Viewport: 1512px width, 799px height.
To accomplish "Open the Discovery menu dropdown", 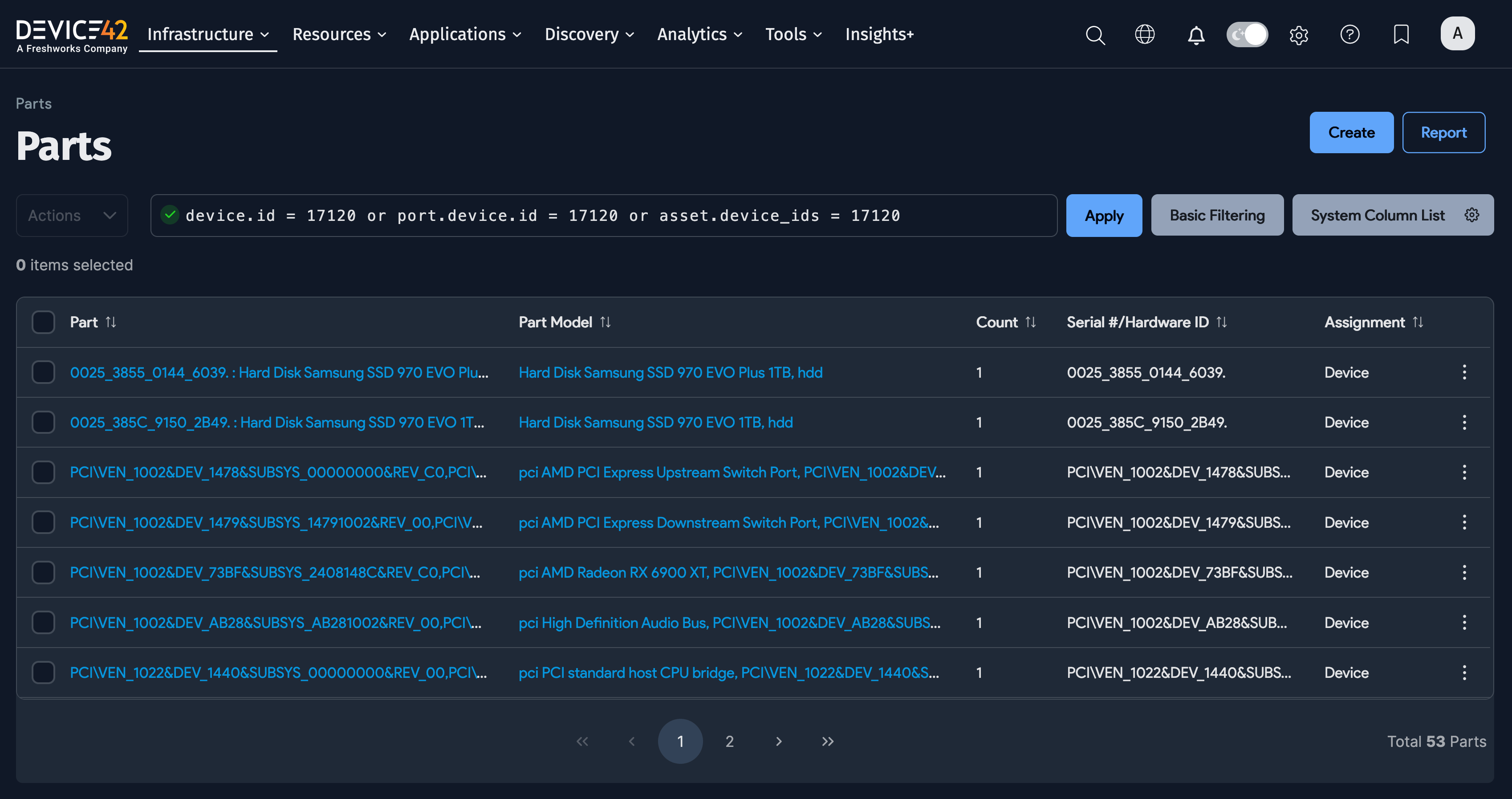I will [589, 35].
